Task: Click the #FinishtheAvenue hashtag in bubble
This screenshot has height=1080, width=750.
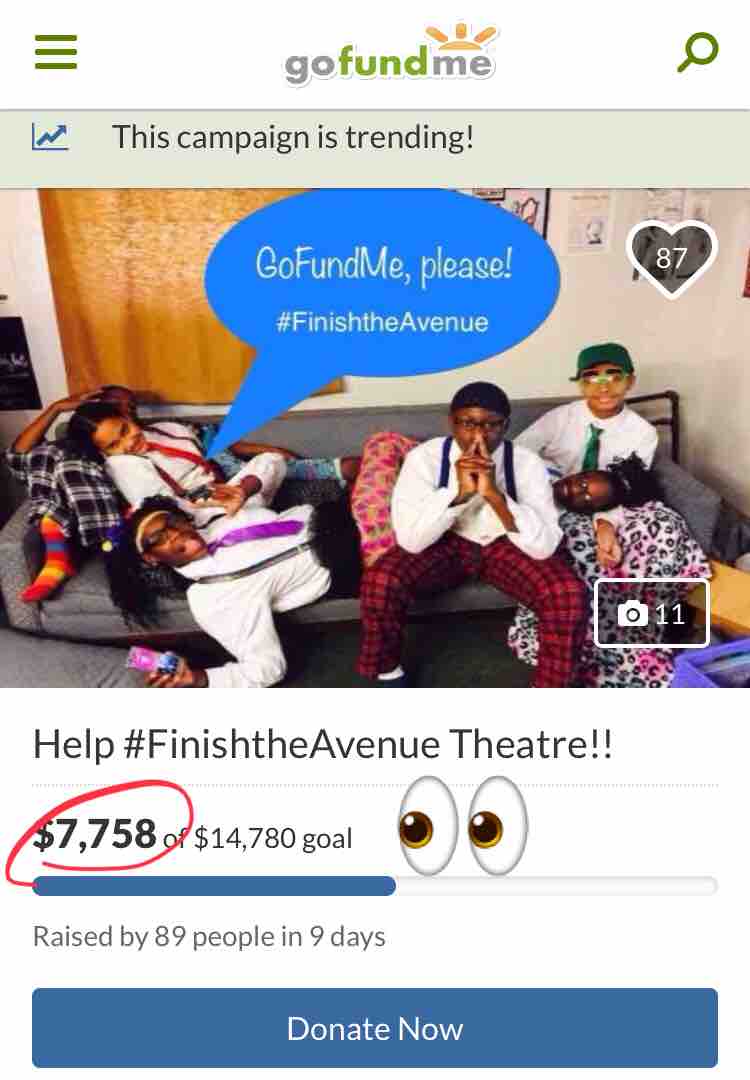Action: pyautogui.click(x=382, y=322)
